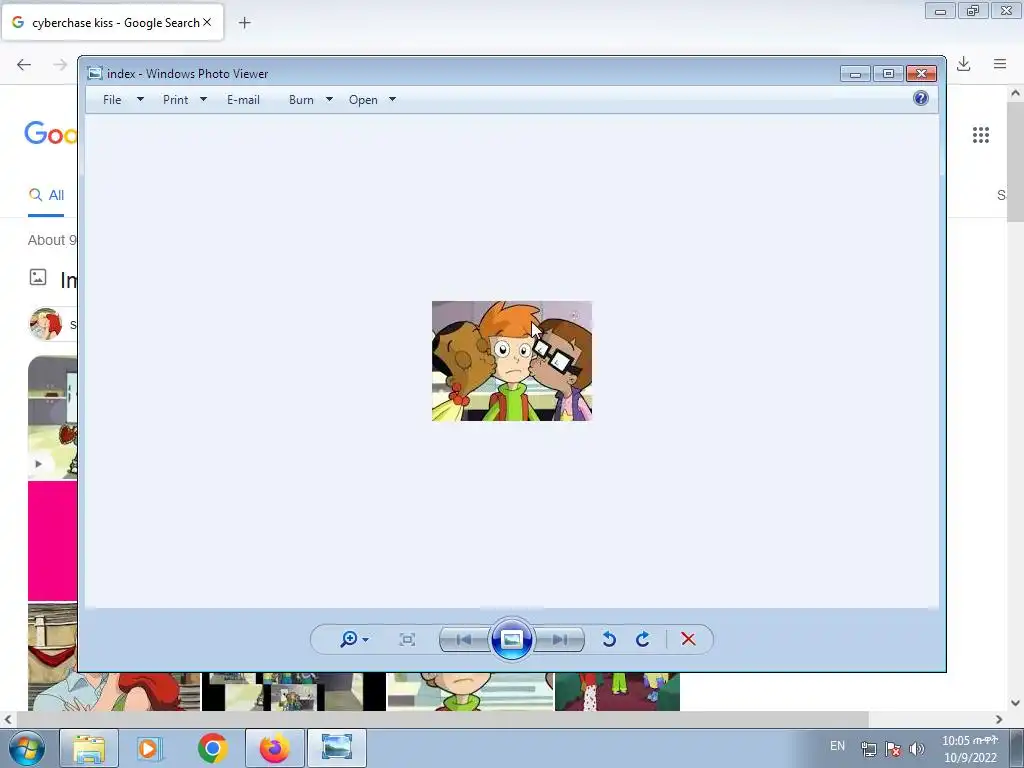Screen dimensions: 1024x768
Task: Open Photo Viewer help icon
Action: (921, 99)
